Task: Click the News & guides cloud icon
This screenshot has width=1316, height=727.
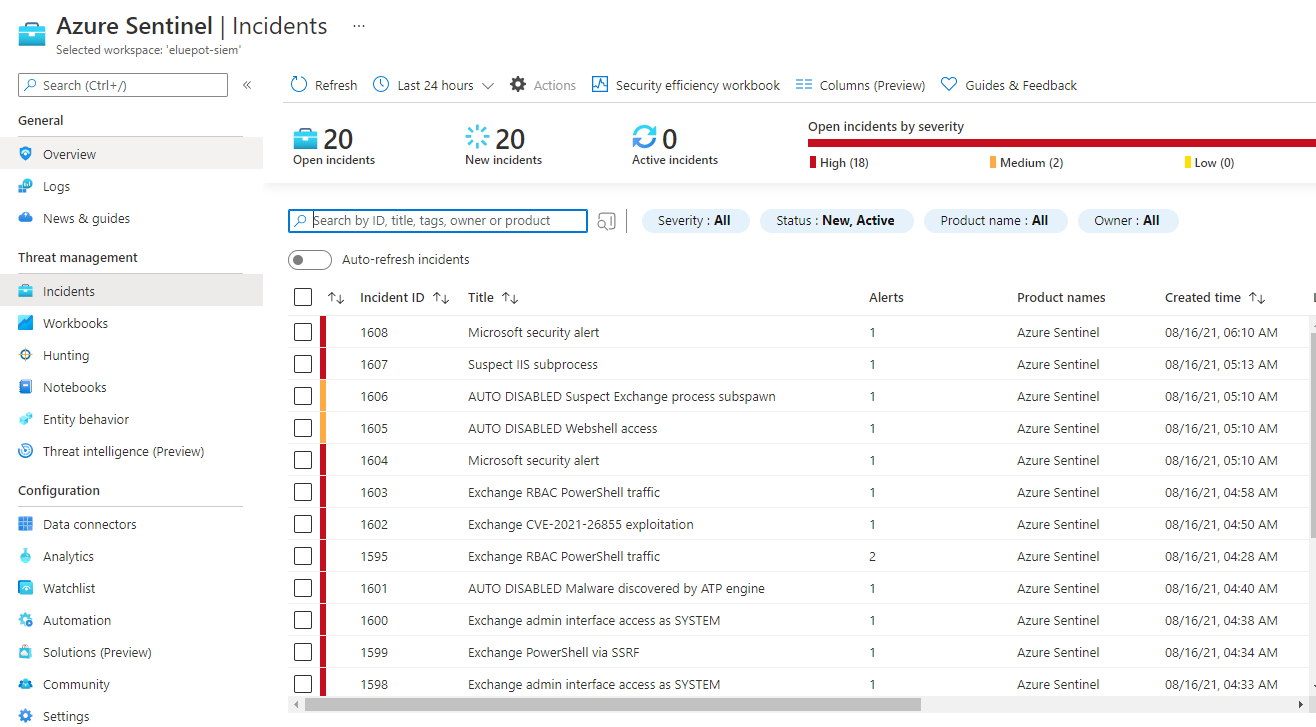Action: (x=26, y=218)
